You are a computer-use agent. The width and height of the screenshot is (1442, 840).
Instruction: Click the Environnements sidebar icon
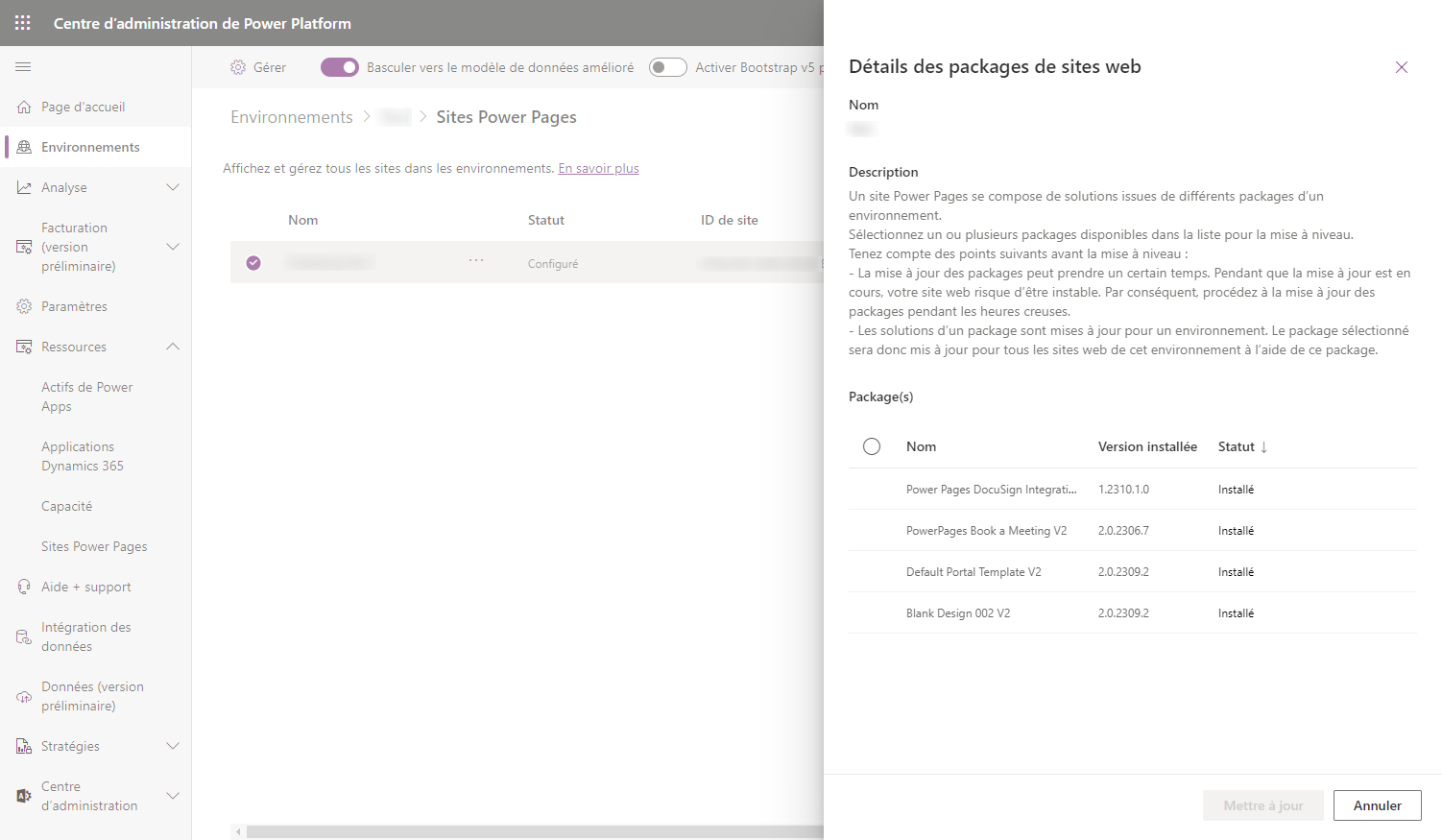(x=23, y=146)
